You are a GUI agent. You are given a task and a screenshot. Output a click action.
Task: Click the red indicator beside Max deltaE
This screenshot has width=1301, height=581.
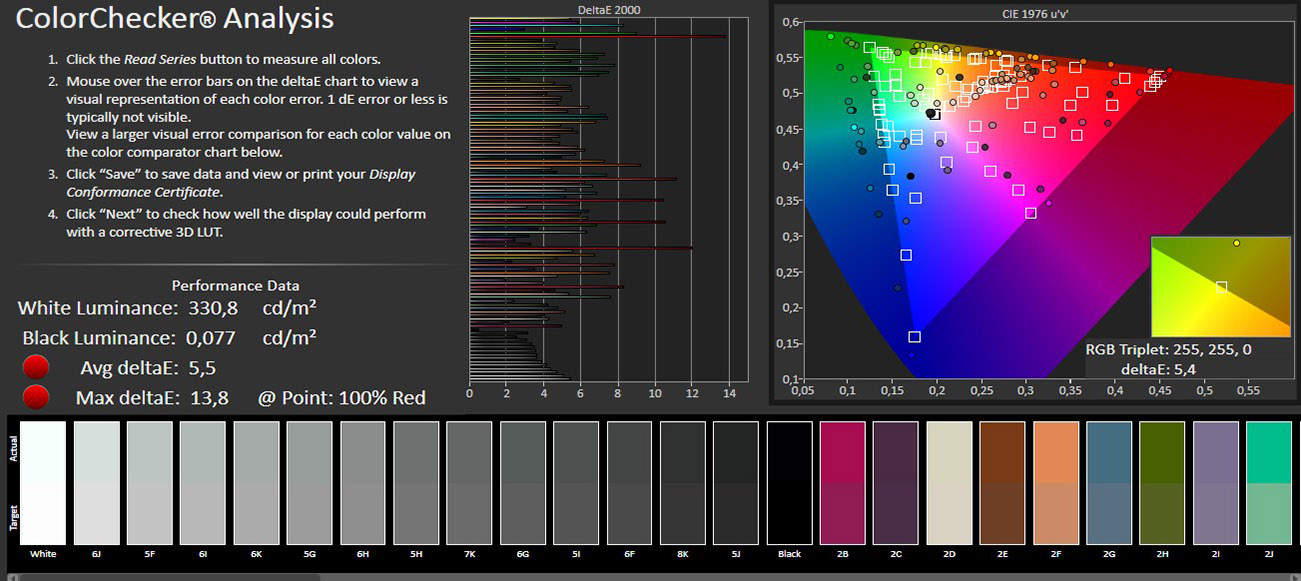point(36,398)
